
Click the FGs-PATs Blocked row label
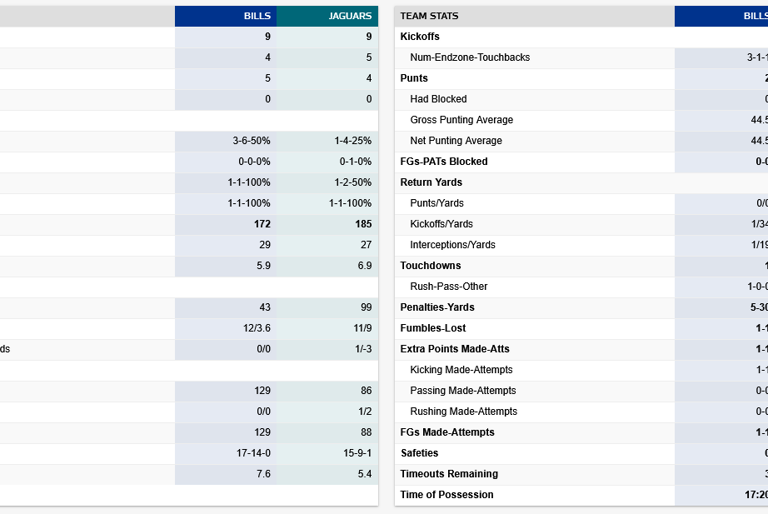coord(443,162)
